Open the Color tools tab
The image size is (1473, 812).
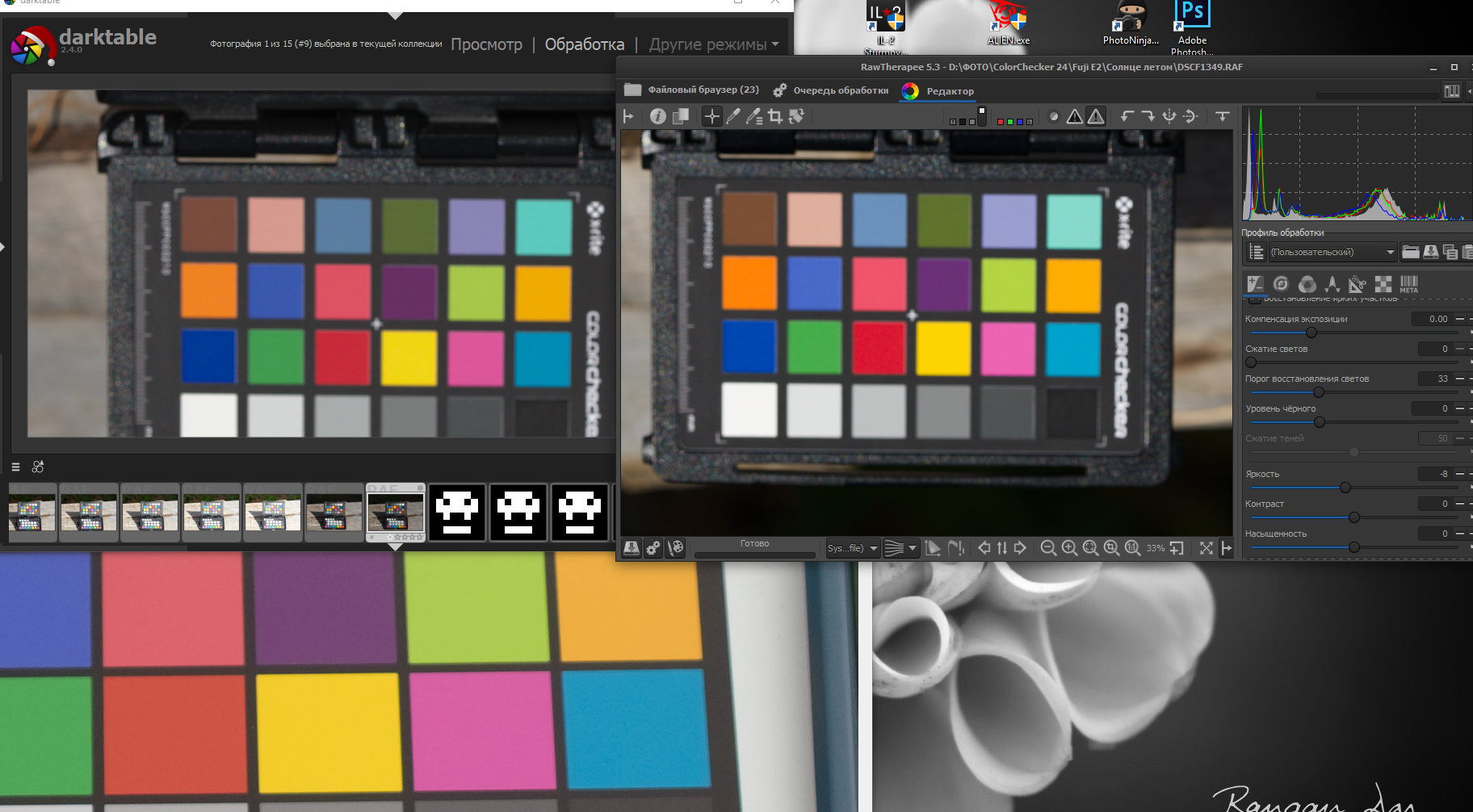click(x=1307, y=283)
